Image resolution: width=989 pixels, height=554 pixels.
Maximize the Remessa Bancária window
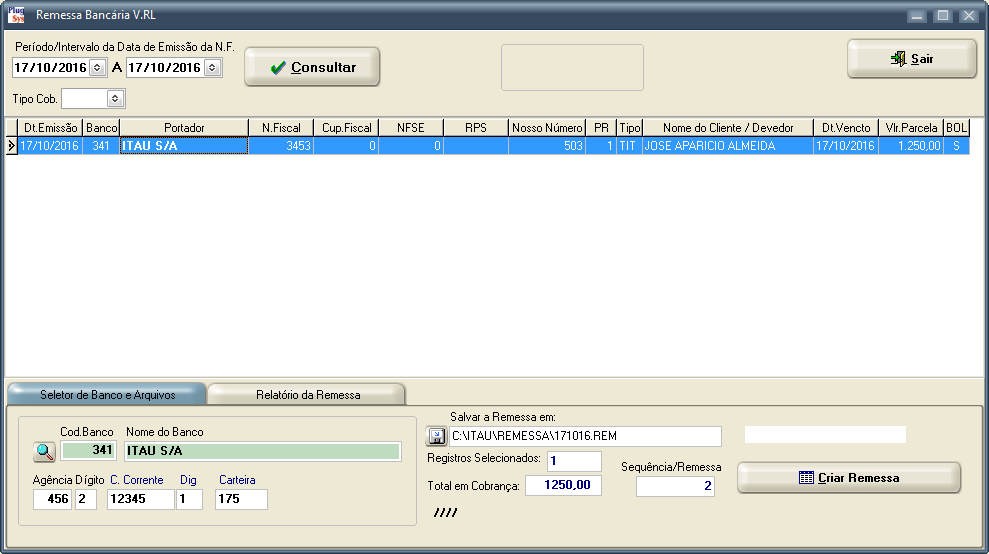pos(943,15)
